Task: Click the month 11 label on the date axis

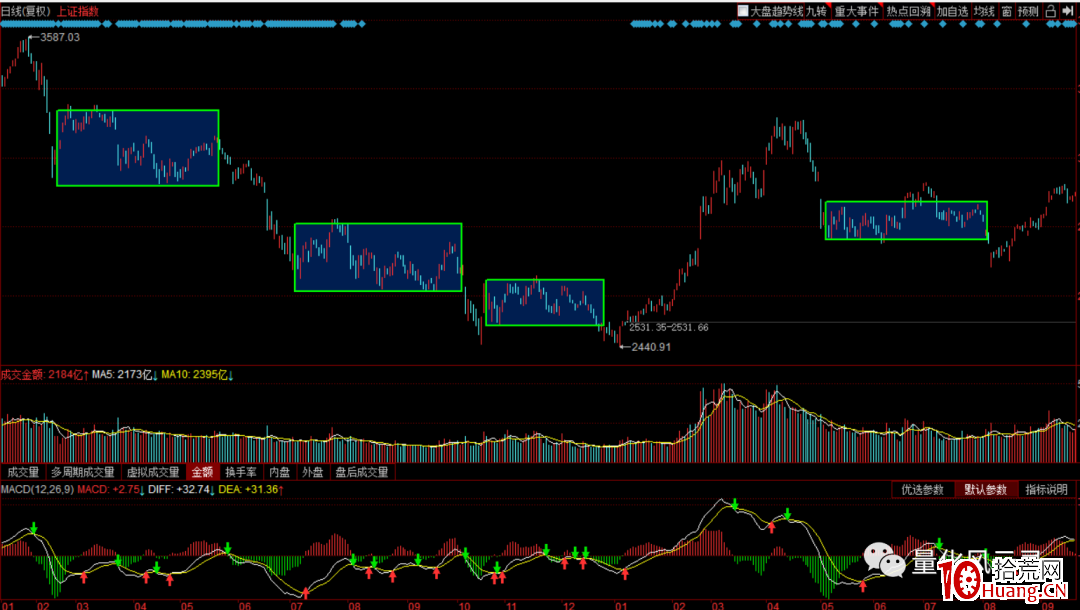Action: pos(511,606)
